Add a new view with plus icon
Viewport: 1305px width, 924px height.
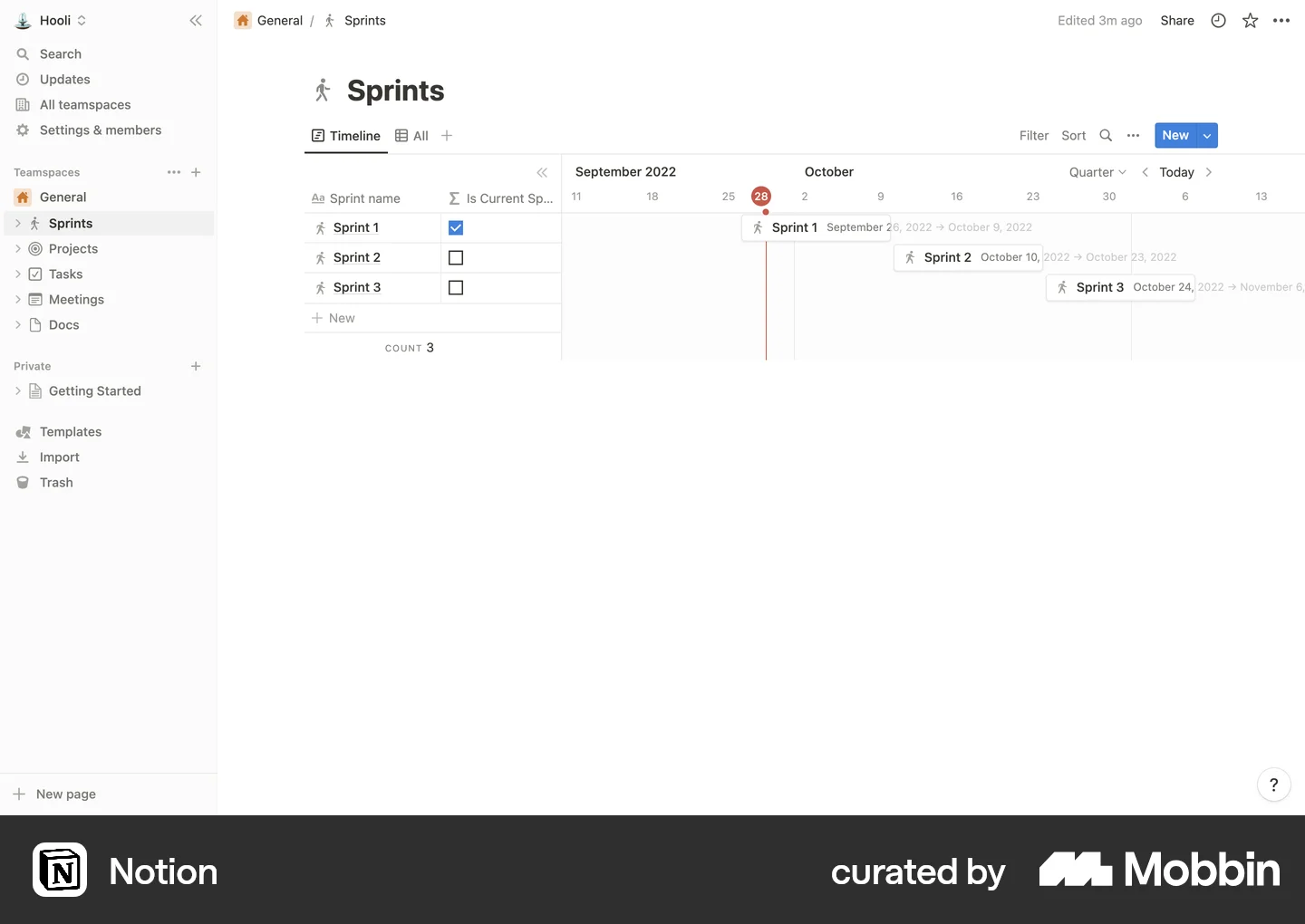coord(447,136)
